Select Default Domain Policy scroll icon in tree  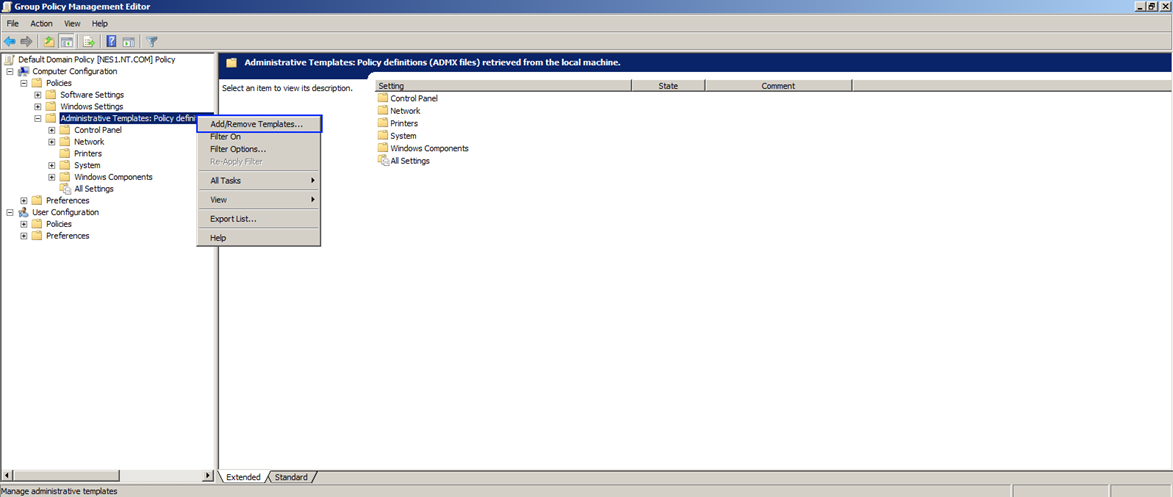click(x=10, y=59)
